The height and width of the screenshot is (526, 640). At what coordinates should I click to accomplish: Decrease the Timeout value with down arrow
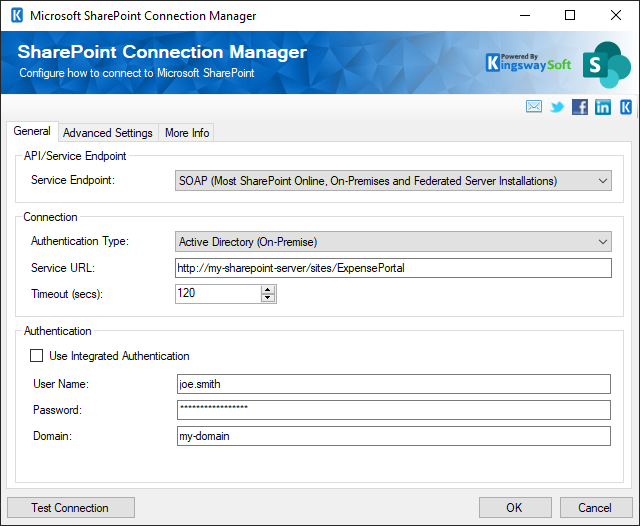pos(268,298)
